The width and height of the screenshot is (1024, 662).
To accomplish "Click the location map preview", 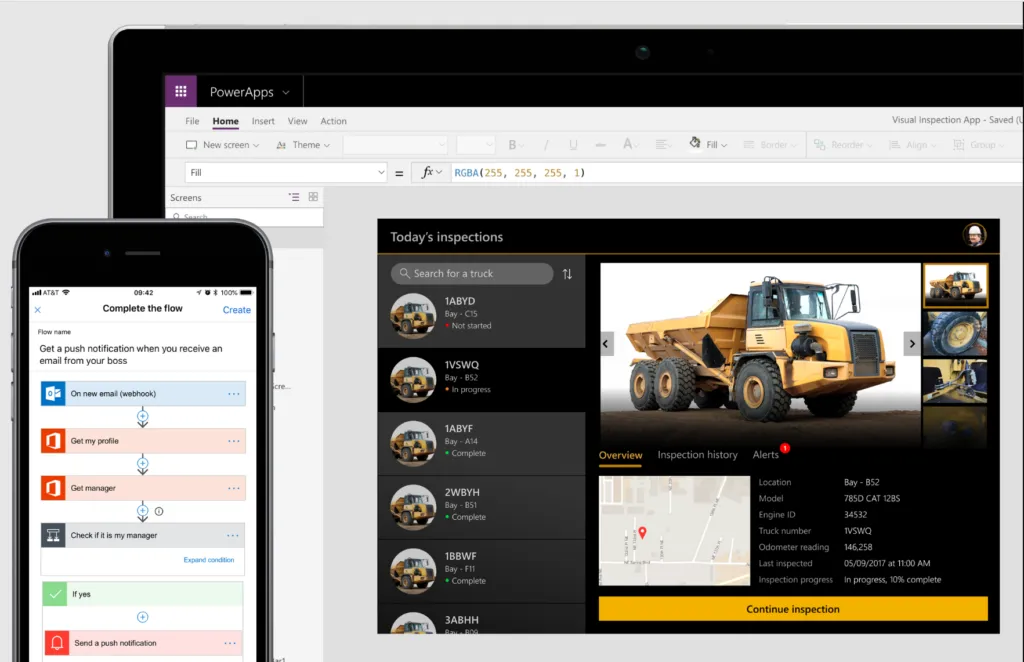I will click(674, 530).
